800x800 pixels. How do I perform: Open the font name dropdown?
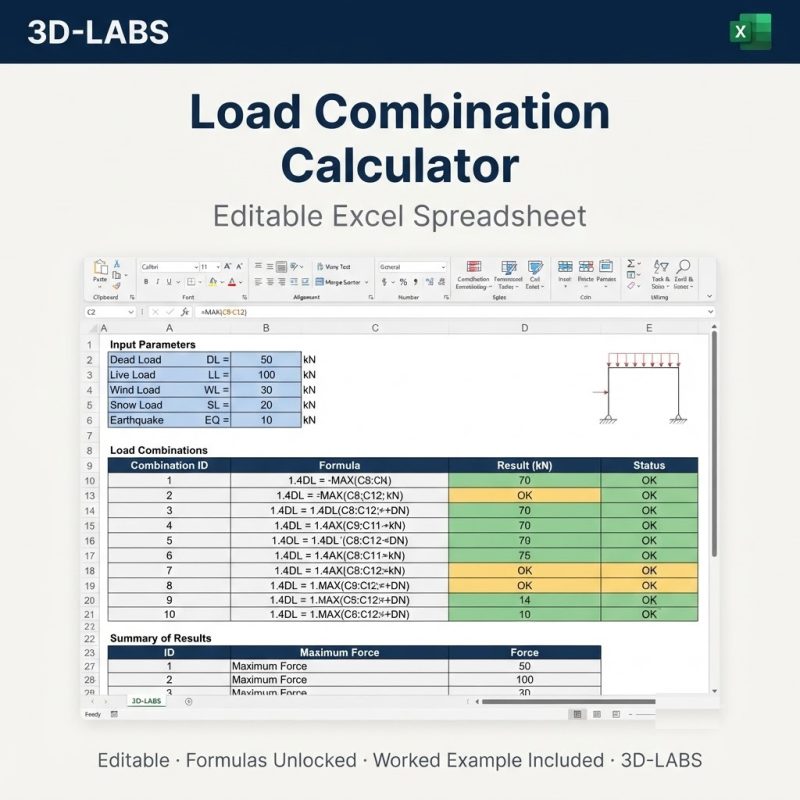pyautogui.click(x=196, y=267)
